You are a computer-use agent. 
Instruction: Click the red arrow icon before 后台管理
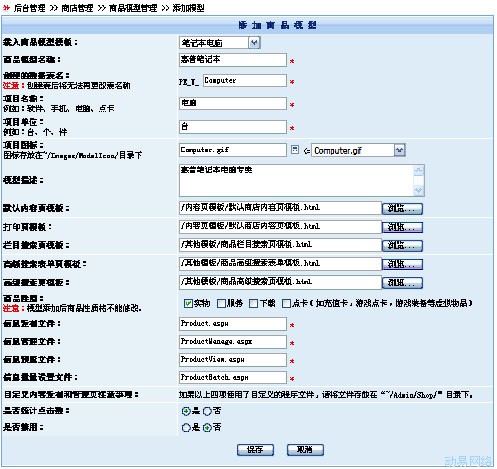point(6,8)
